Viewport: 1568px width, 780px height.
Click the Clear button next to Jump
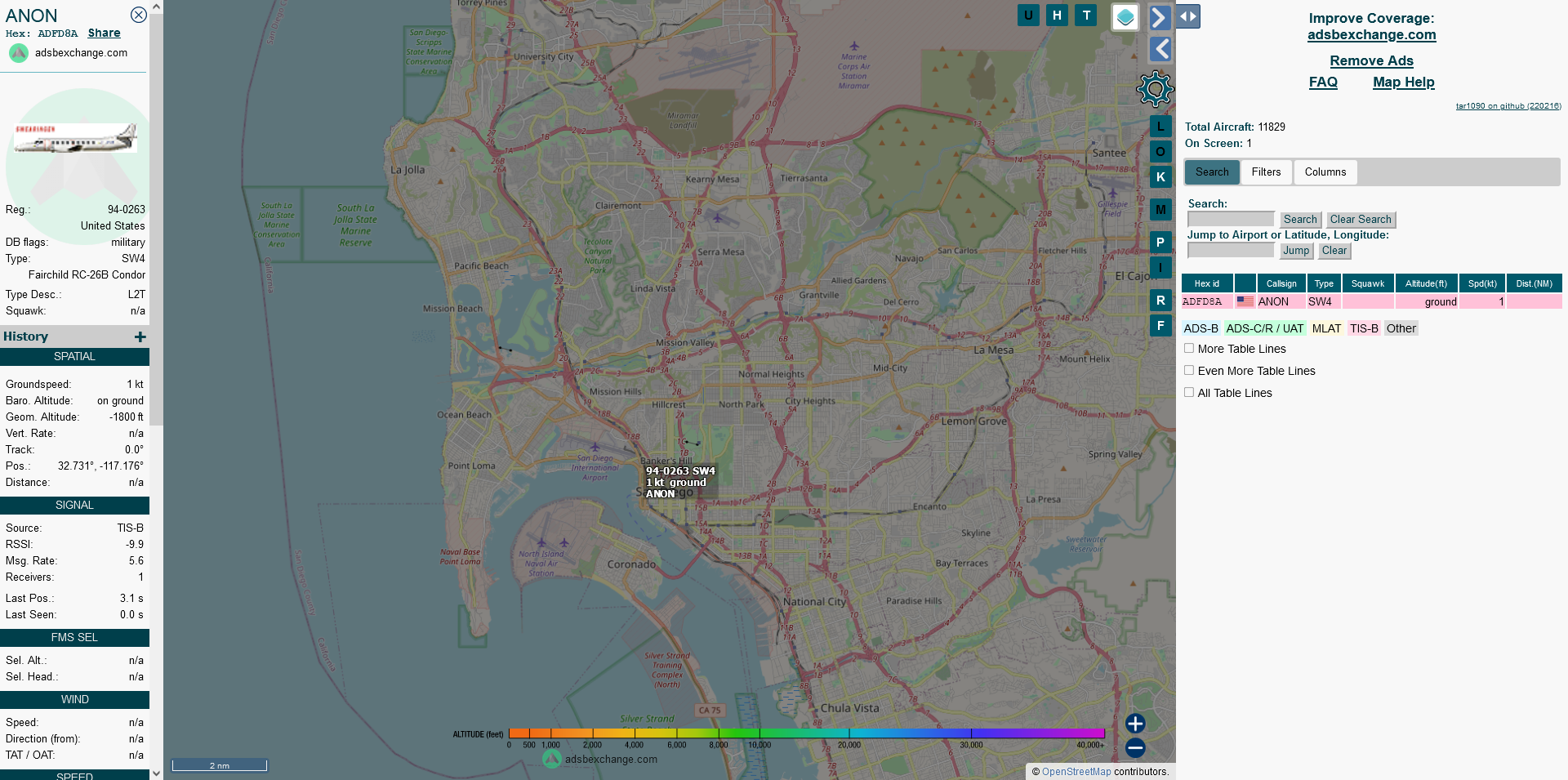[x=1334, y=250]
